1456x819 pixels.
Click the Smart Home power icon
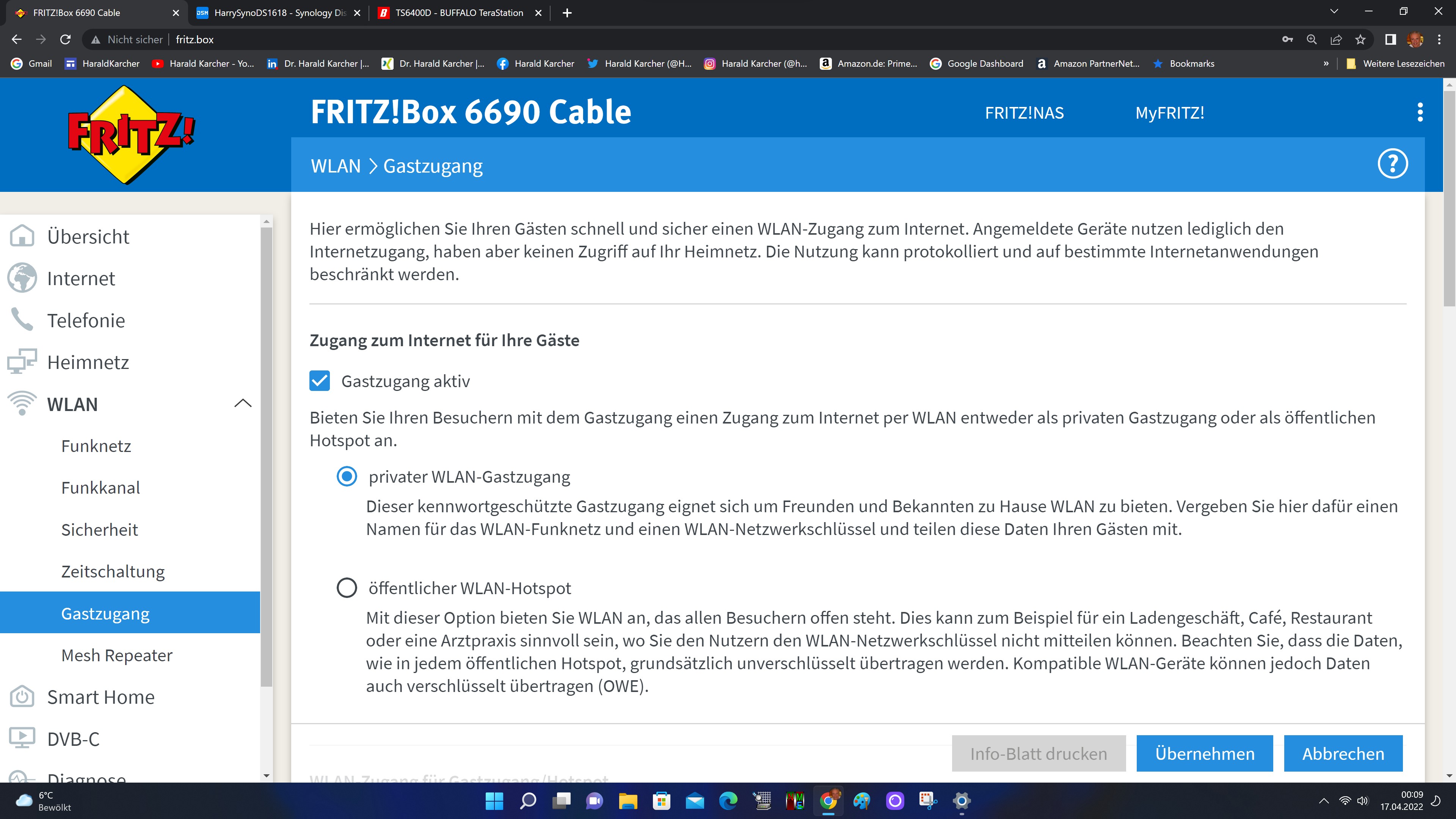click(x=22, y=697)
